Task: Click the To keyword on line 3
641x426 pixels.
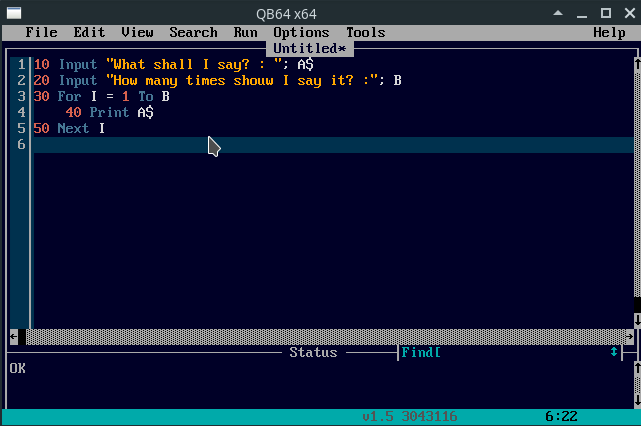Action: point(146,96)
